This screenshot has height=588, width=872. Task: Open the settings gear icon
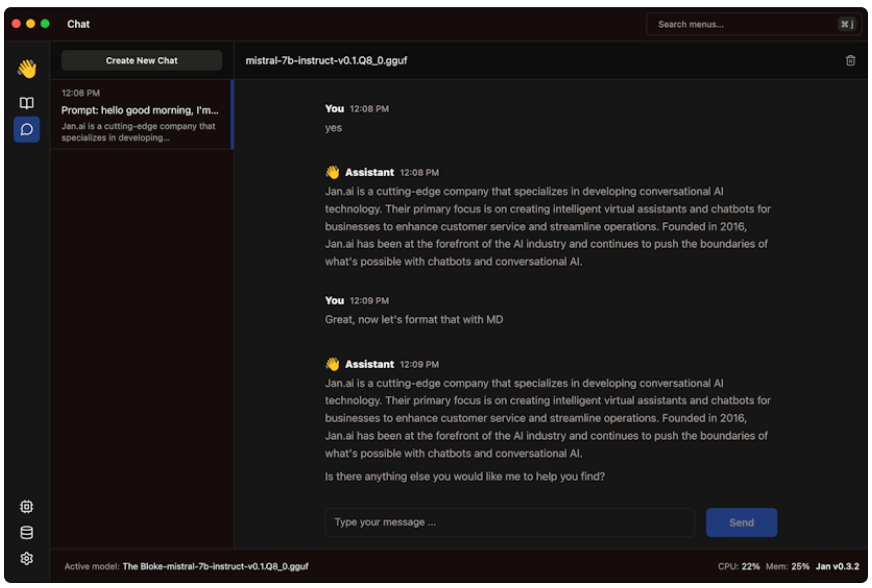[x=27, y=559]
